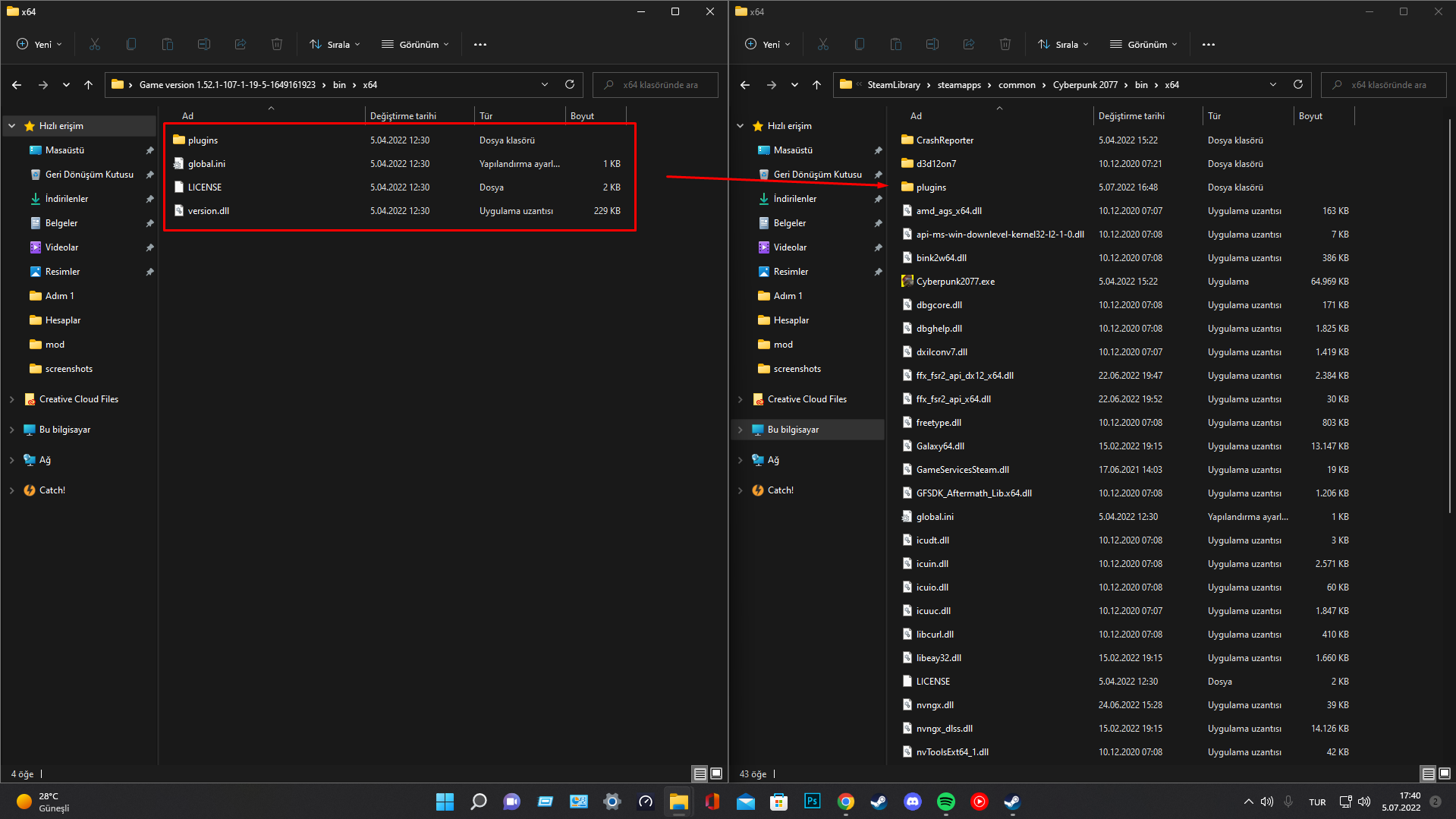The width and height of the screenshot is (1456, 819).
Task: Go back in left window navigation
Action: click(x=17, y=85)
